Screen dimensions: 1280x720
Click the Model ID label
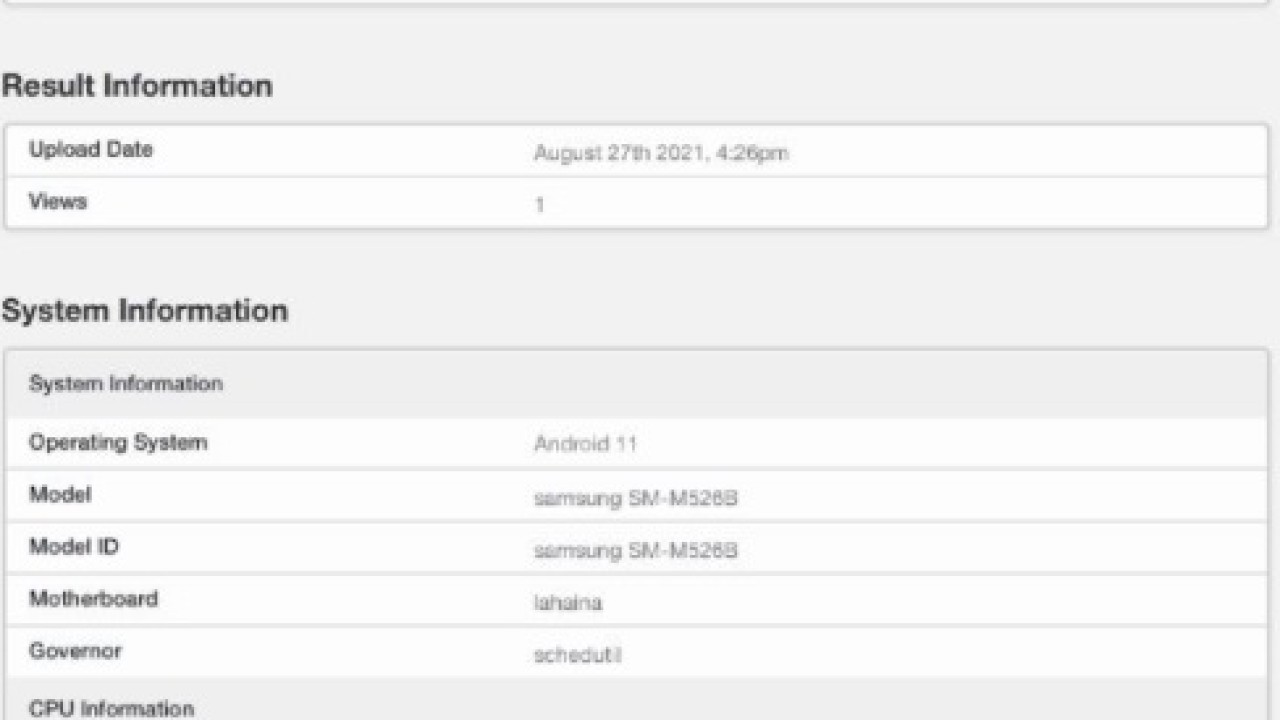[x=74, y=547]
